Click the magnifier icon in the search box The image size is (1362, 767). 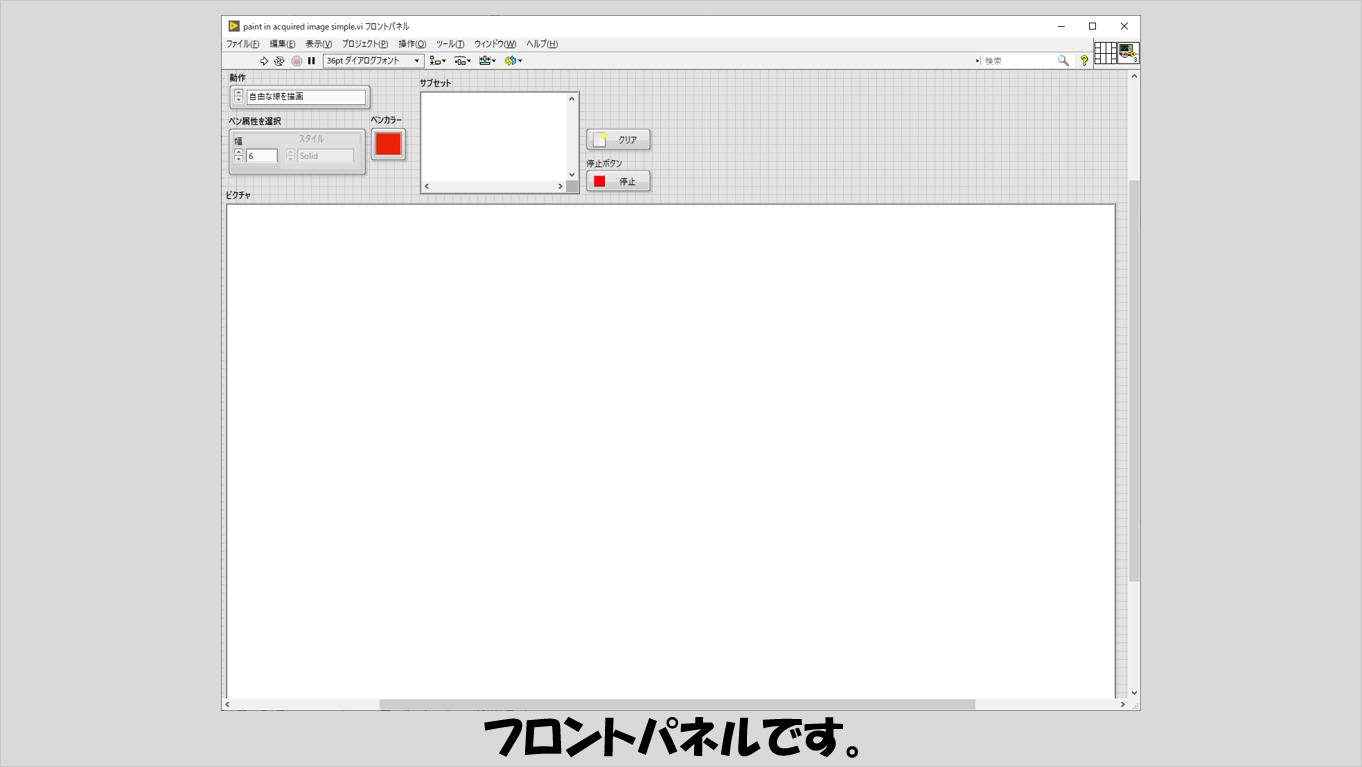[x=1063, y=61]
